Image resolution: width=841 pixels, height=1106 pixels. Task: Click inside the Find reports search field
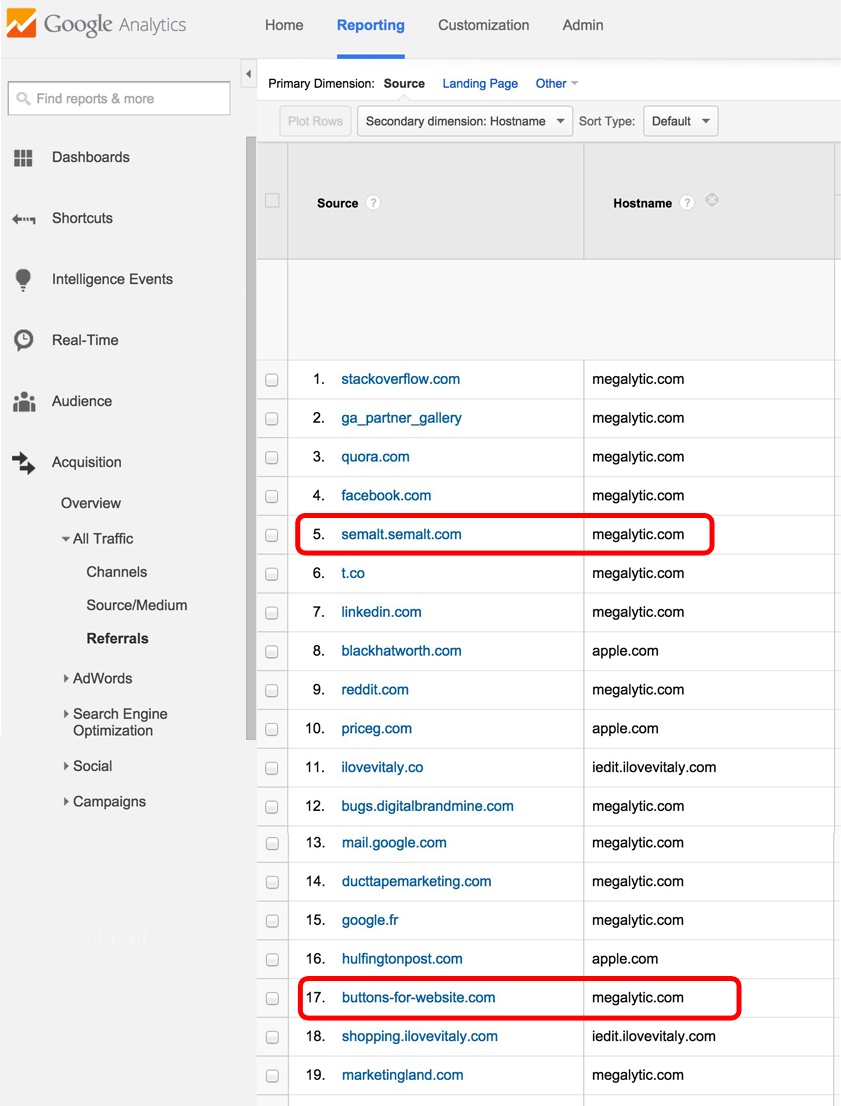click(x=118, y=97)
